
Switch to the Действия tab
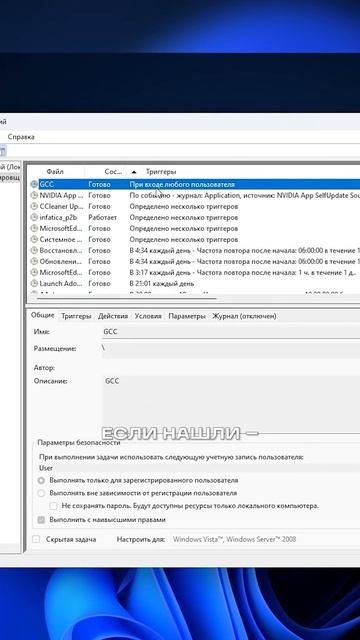pos(113,316)
